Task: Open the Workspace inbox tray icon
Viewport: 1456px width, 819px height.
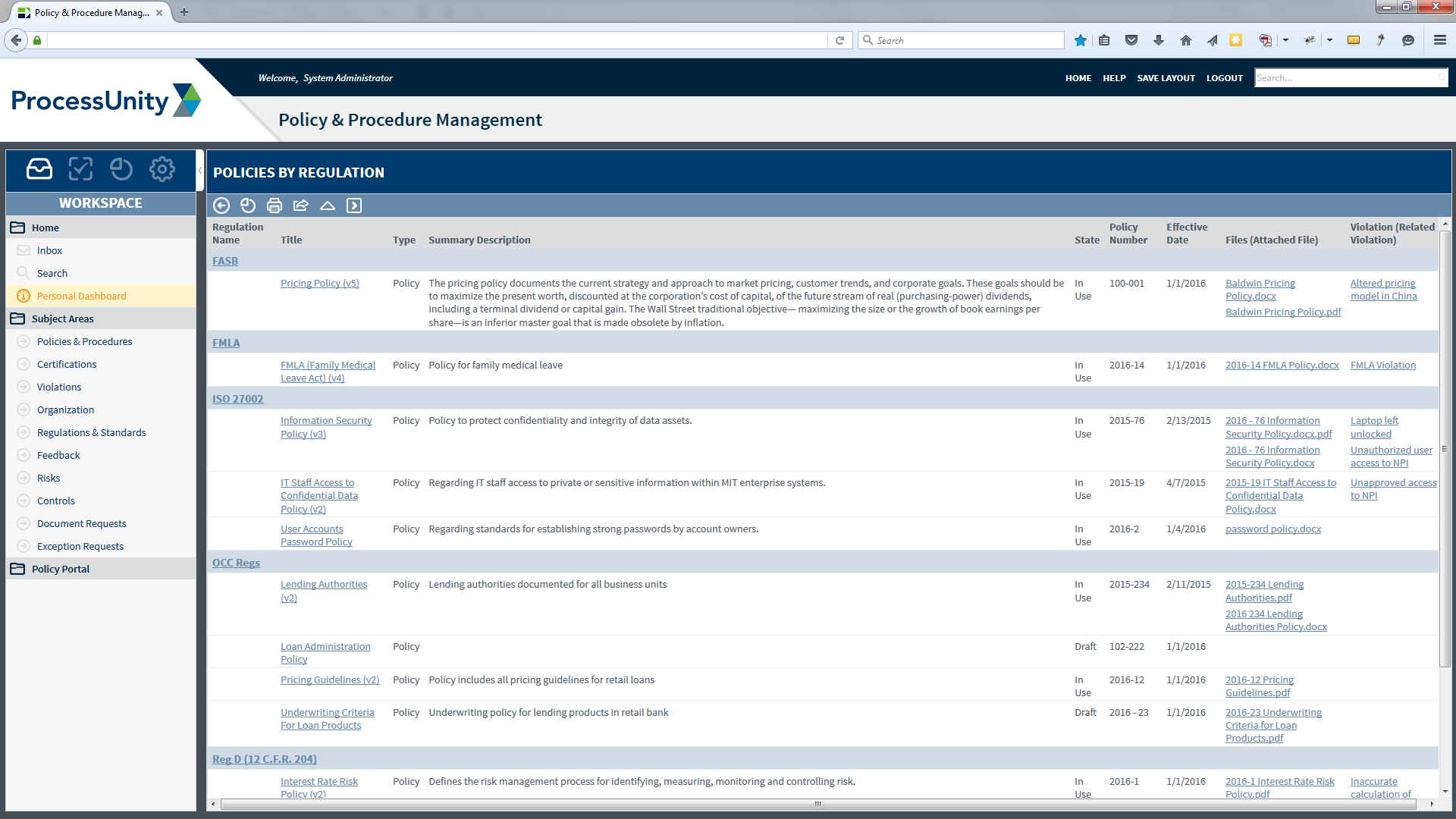Action: click(x=39, y=168)
